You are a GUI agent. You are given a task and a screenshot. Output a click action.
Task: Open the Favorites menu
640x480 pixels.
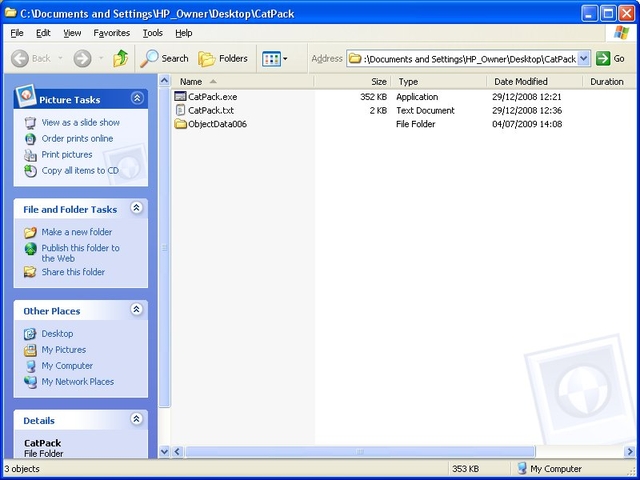point(111,33)
